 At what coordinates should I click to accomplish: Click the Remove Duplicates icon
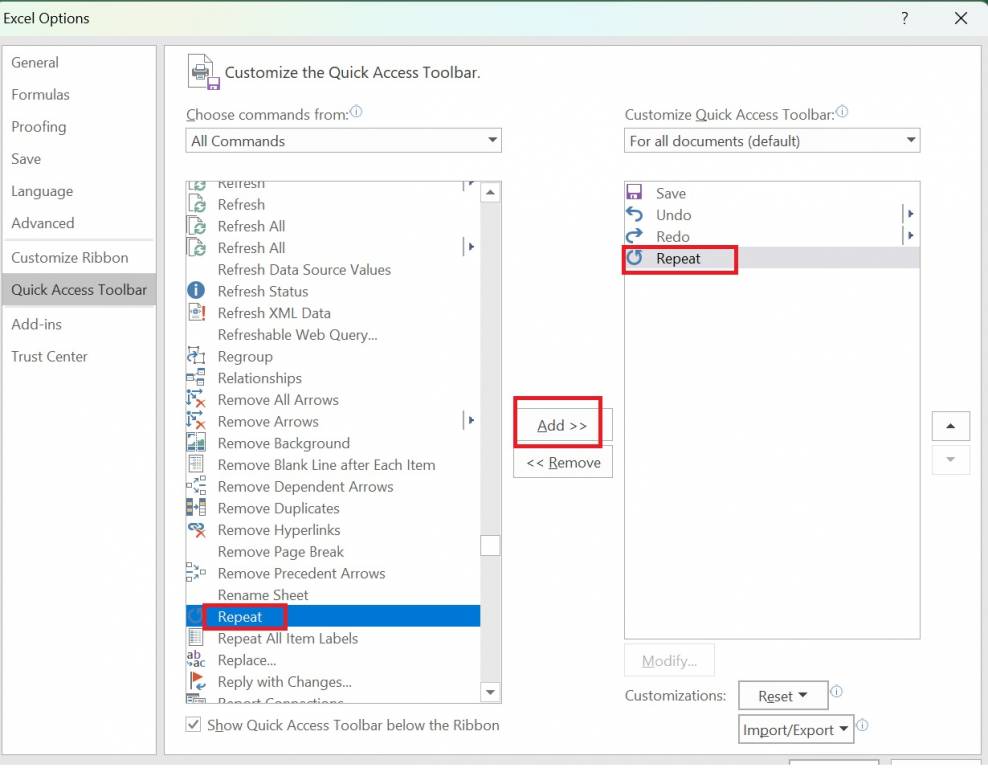coord(197,508)
